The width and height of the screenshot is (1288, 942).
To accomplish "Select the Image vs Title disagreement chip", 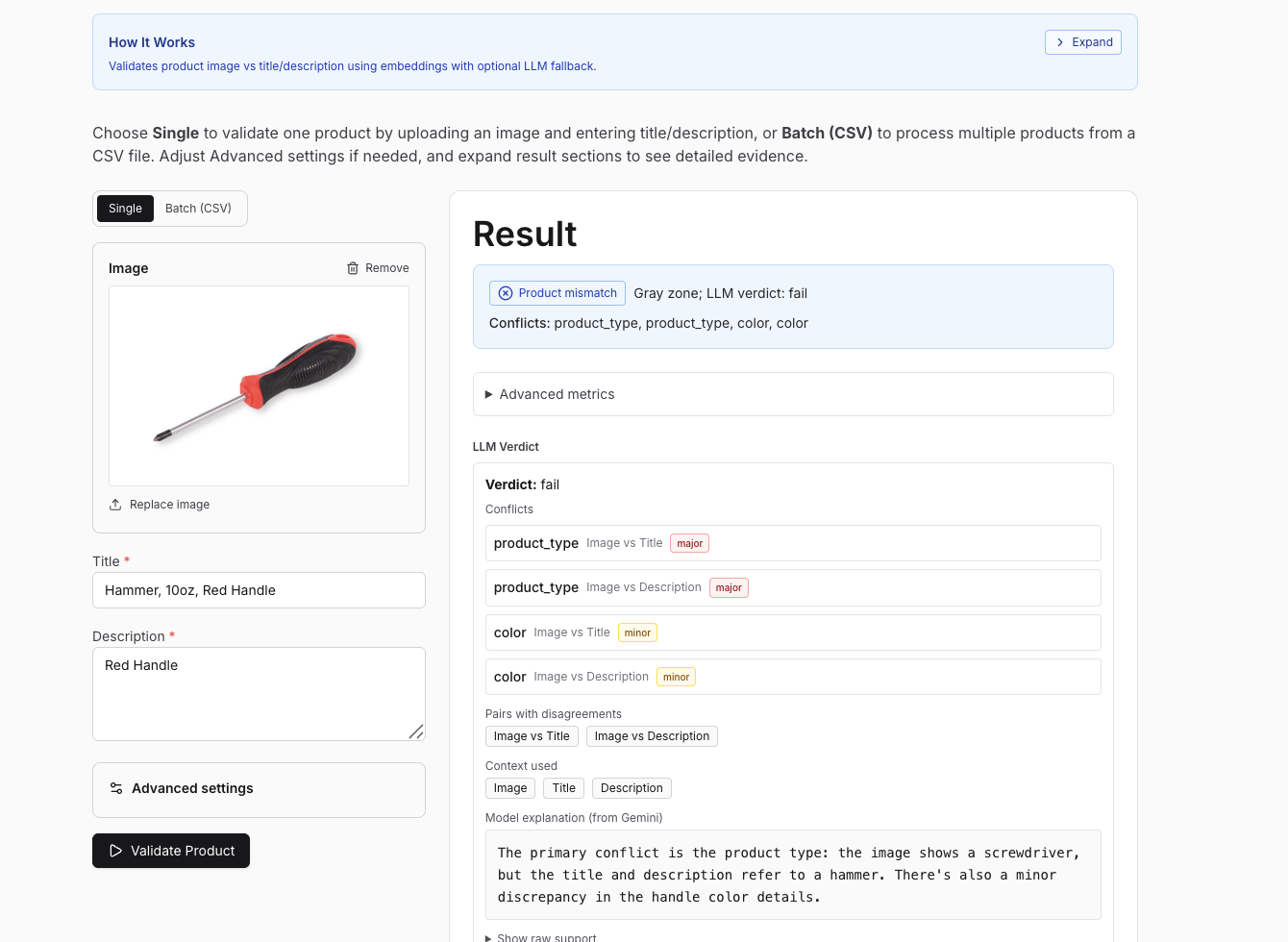I will (532, 736).
